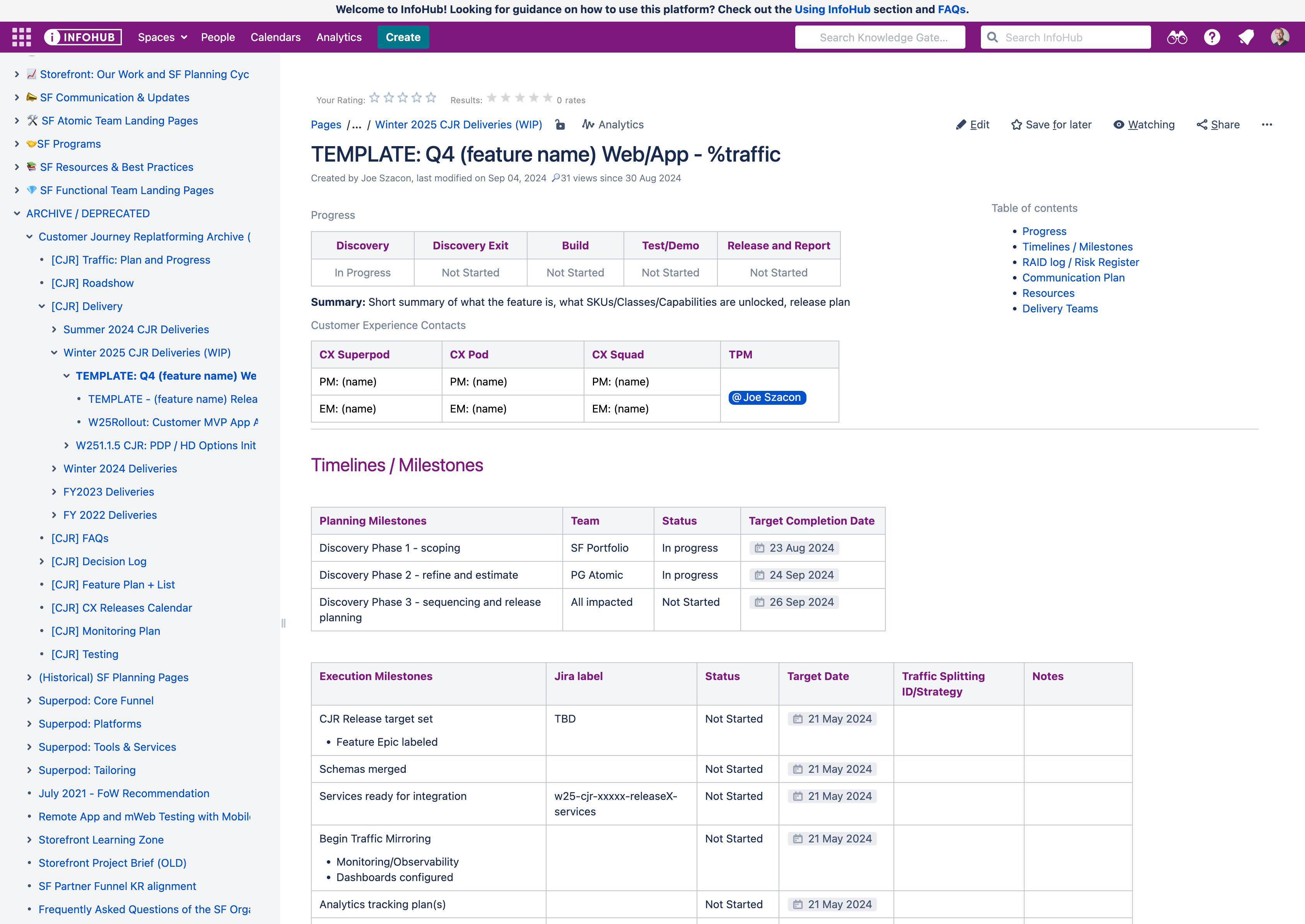1305x924 pixels.
Task: Open Winter 2025 CJR Deliveries breadcrumb link
Action: coord(459,124)
